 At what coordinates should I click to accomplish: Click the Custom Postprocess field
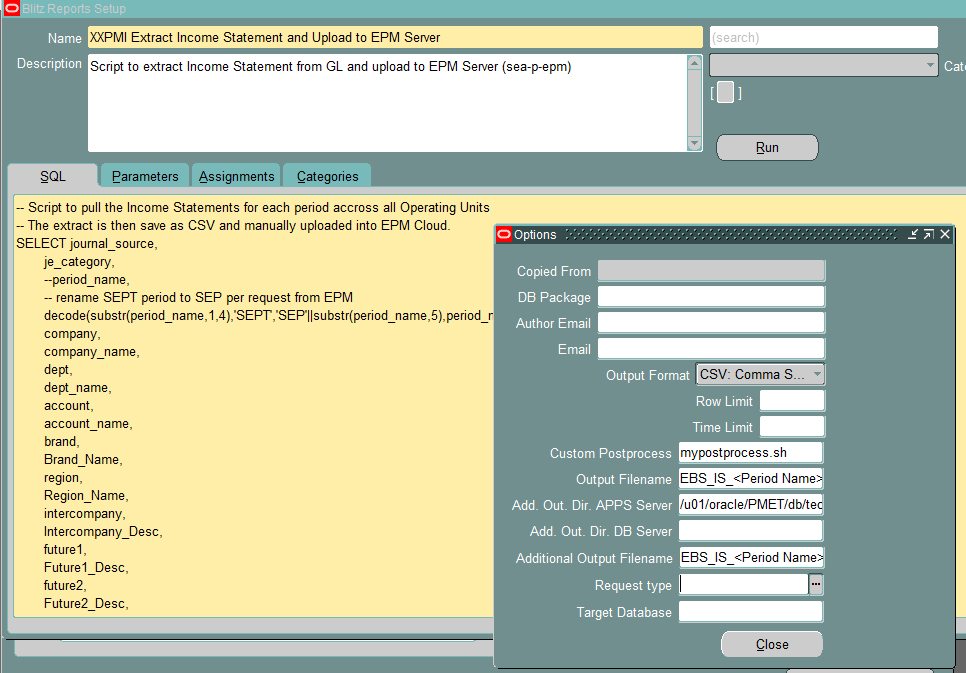pyautogui.click(x=751, y=452)
